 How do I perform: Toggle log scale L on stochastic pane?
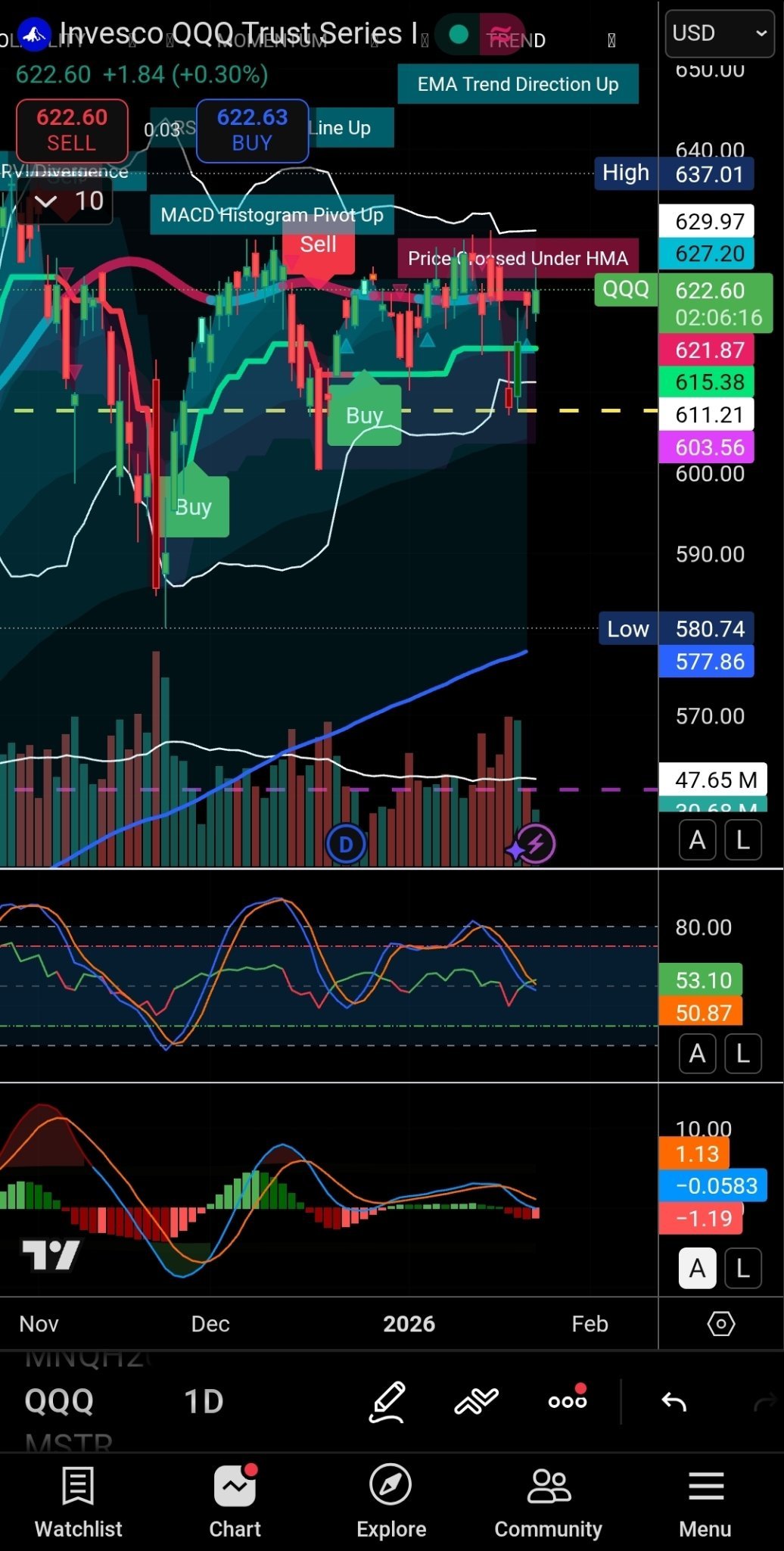743,1053
